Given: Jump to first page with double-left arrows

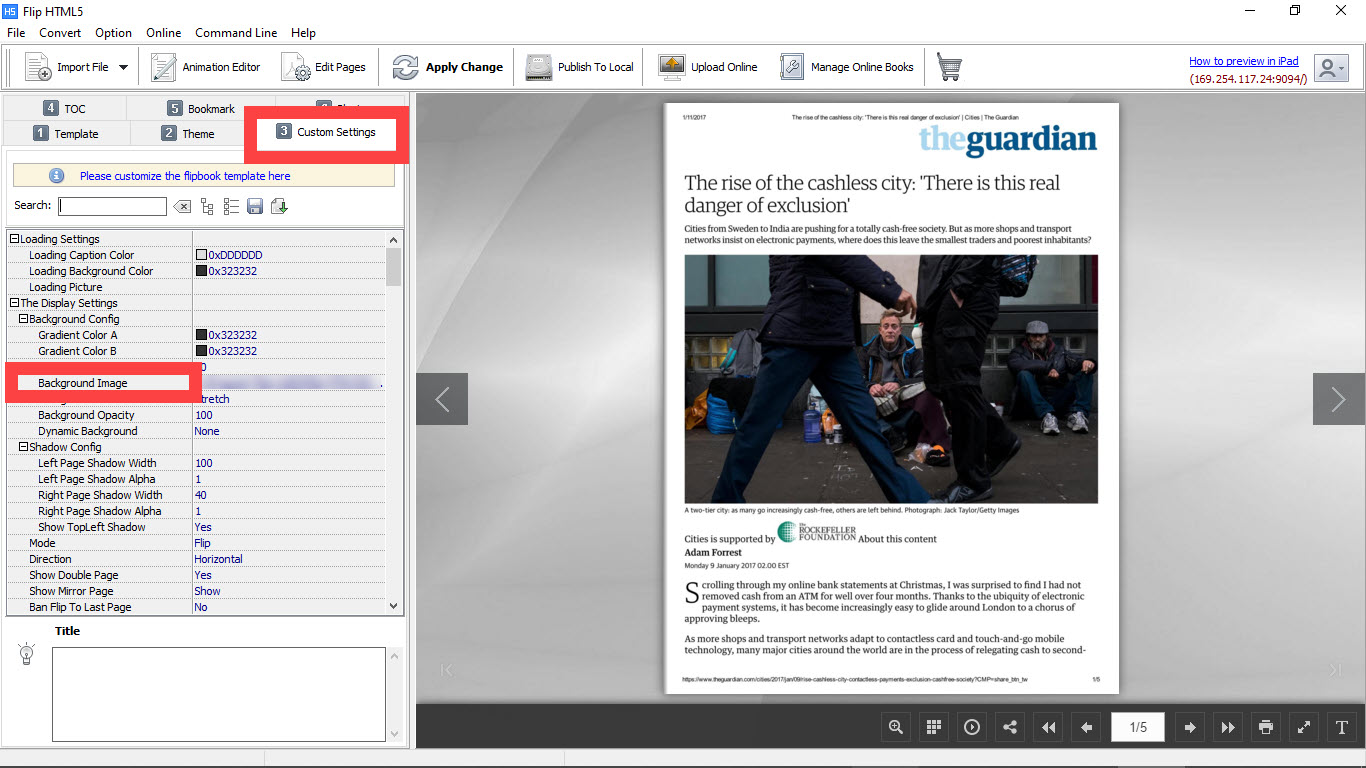Looking at the screenshot, I should click(x=1048, y=727).
